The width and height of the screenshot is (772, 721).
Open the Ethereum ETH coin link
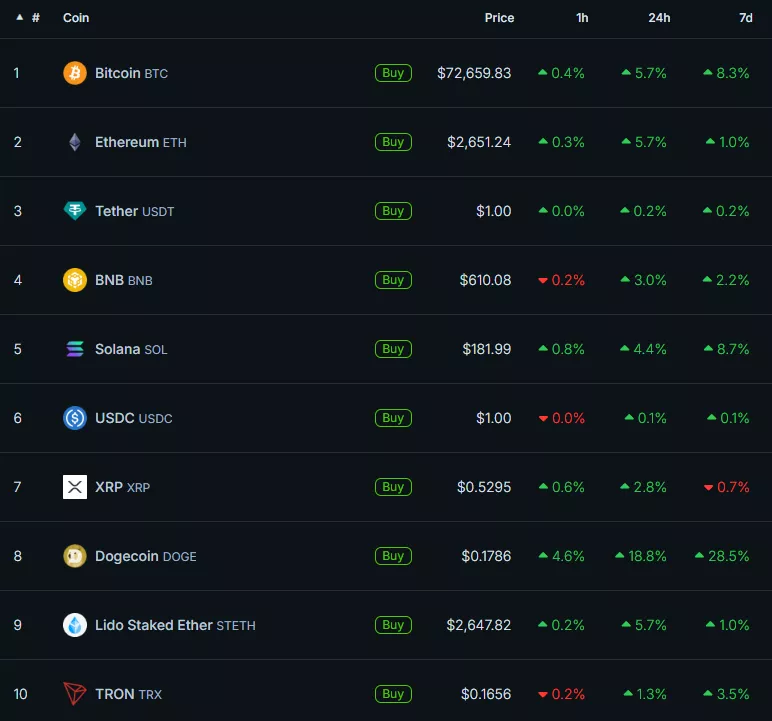coord(140,142)
